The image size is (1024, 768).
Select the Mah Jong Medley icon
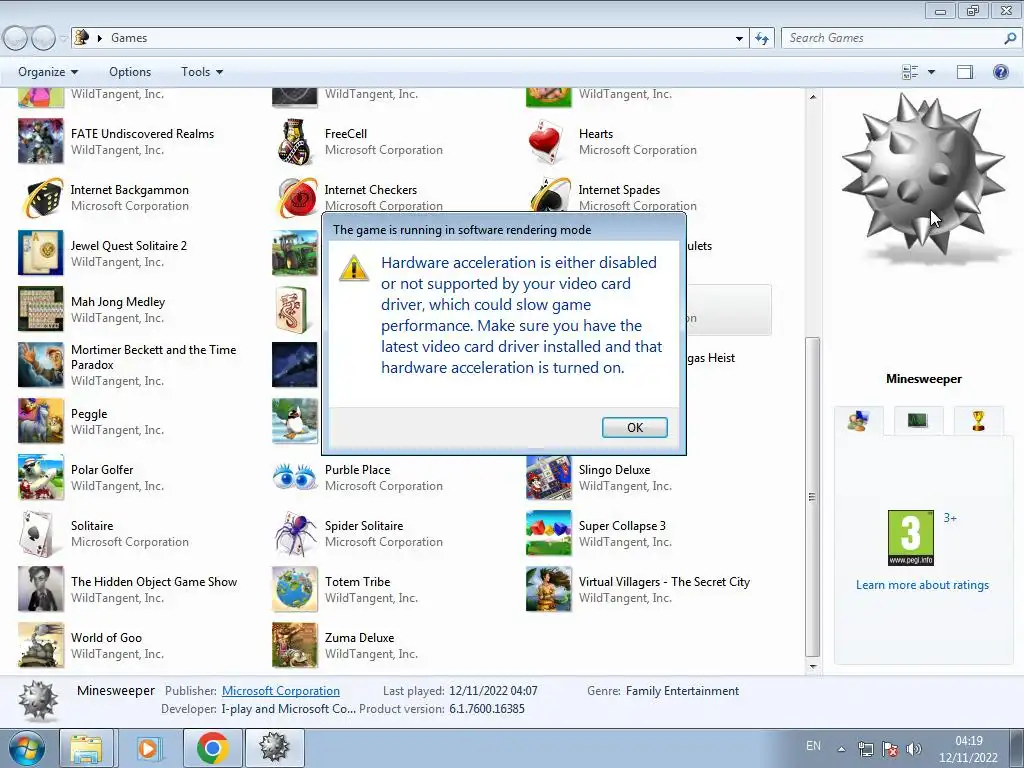point(40,309)
